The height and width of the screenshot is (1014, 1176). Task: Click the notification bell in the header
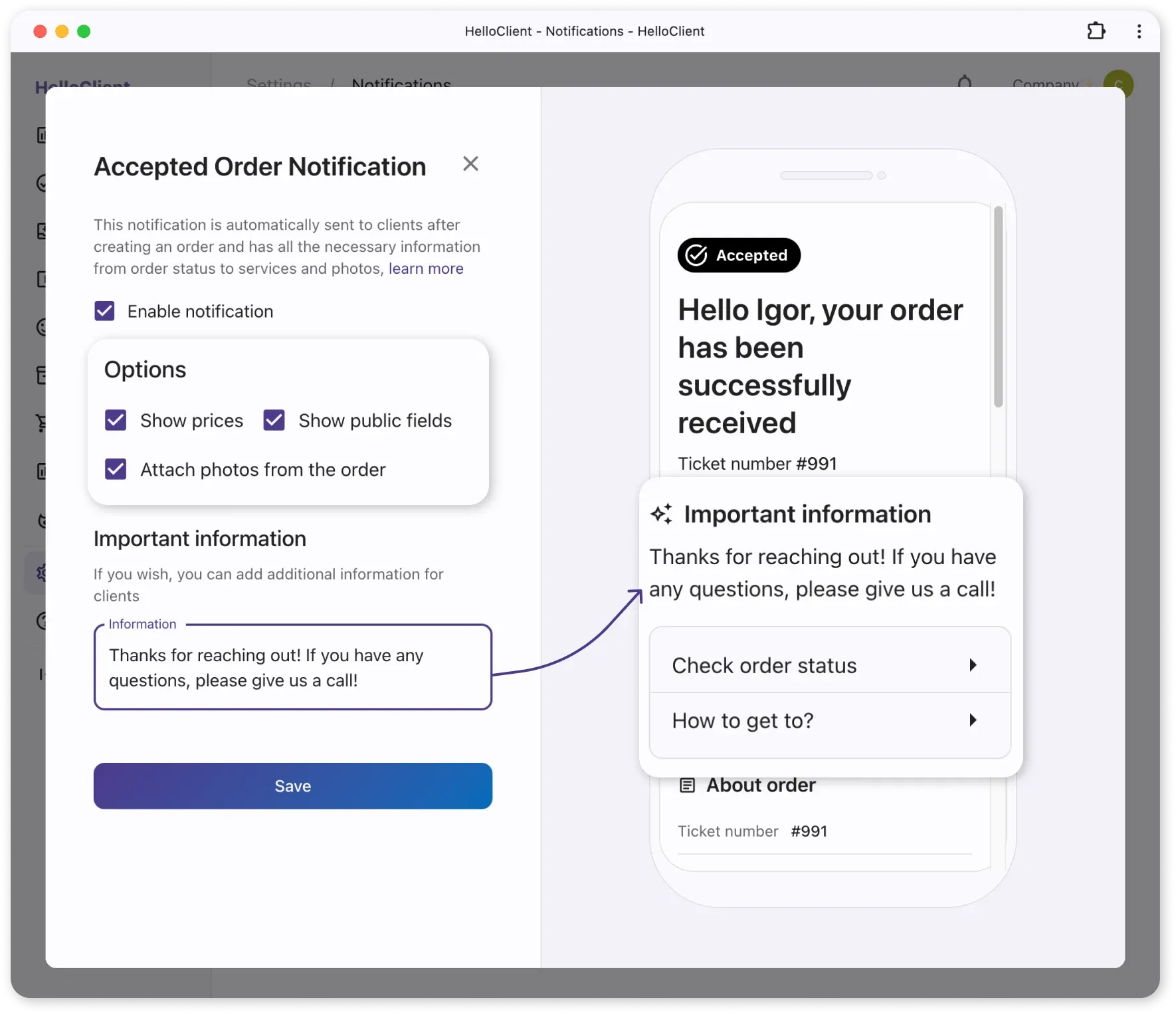point(965,83)
